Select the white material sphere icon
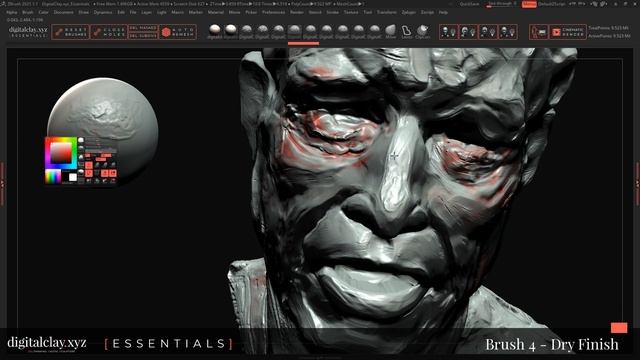640x360 pixels. pyautogui.click(x=231, y=30)
